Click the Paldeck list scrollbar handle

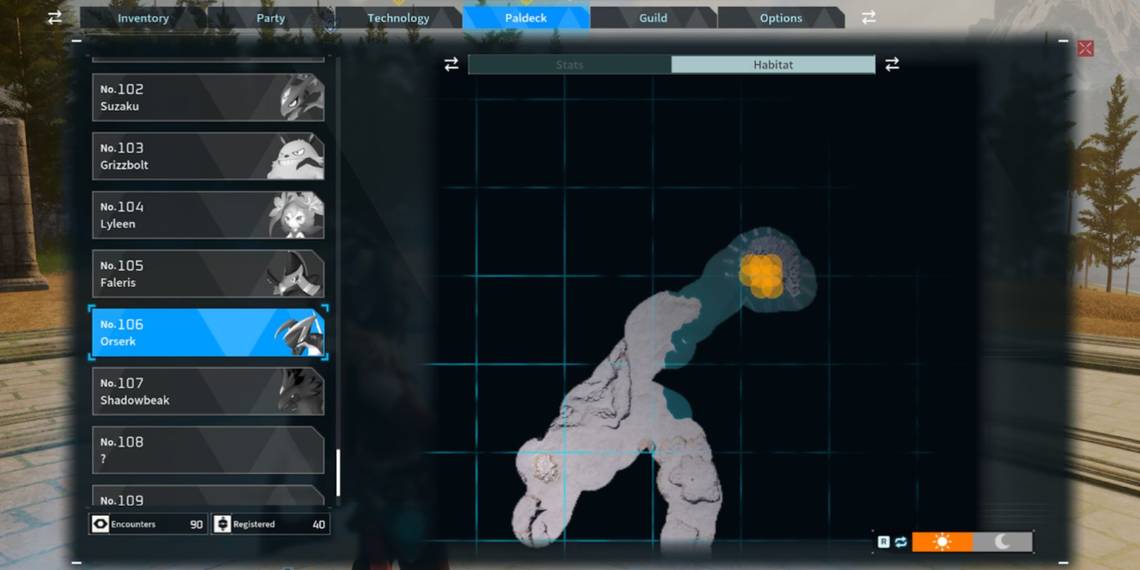pos(338,472)
